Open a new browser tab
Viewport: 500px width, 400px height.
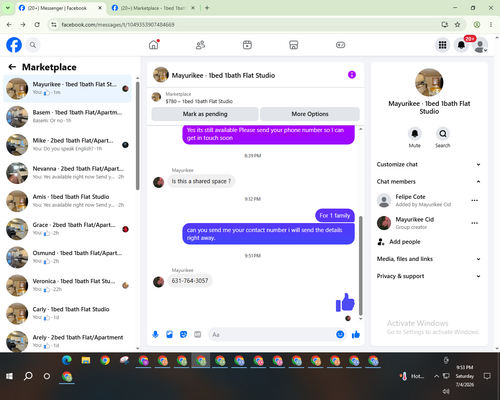click(x=207, y=8)
